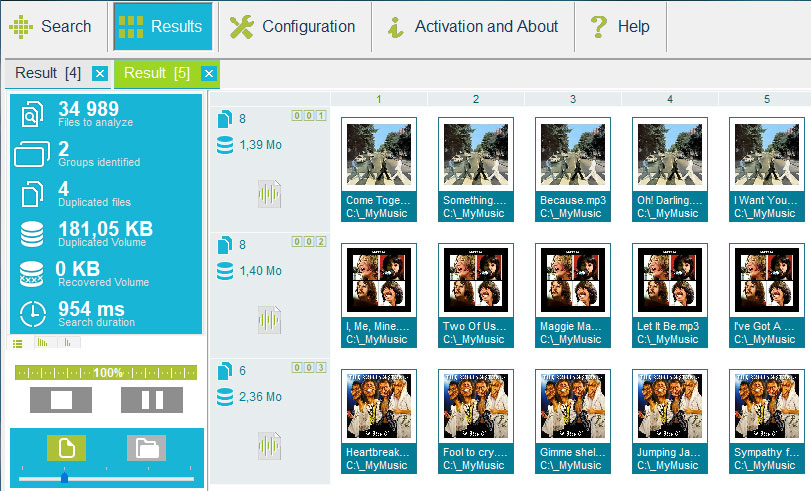The image size is (811, 491).
Task: Select the folder mode button
Action: 147,448
